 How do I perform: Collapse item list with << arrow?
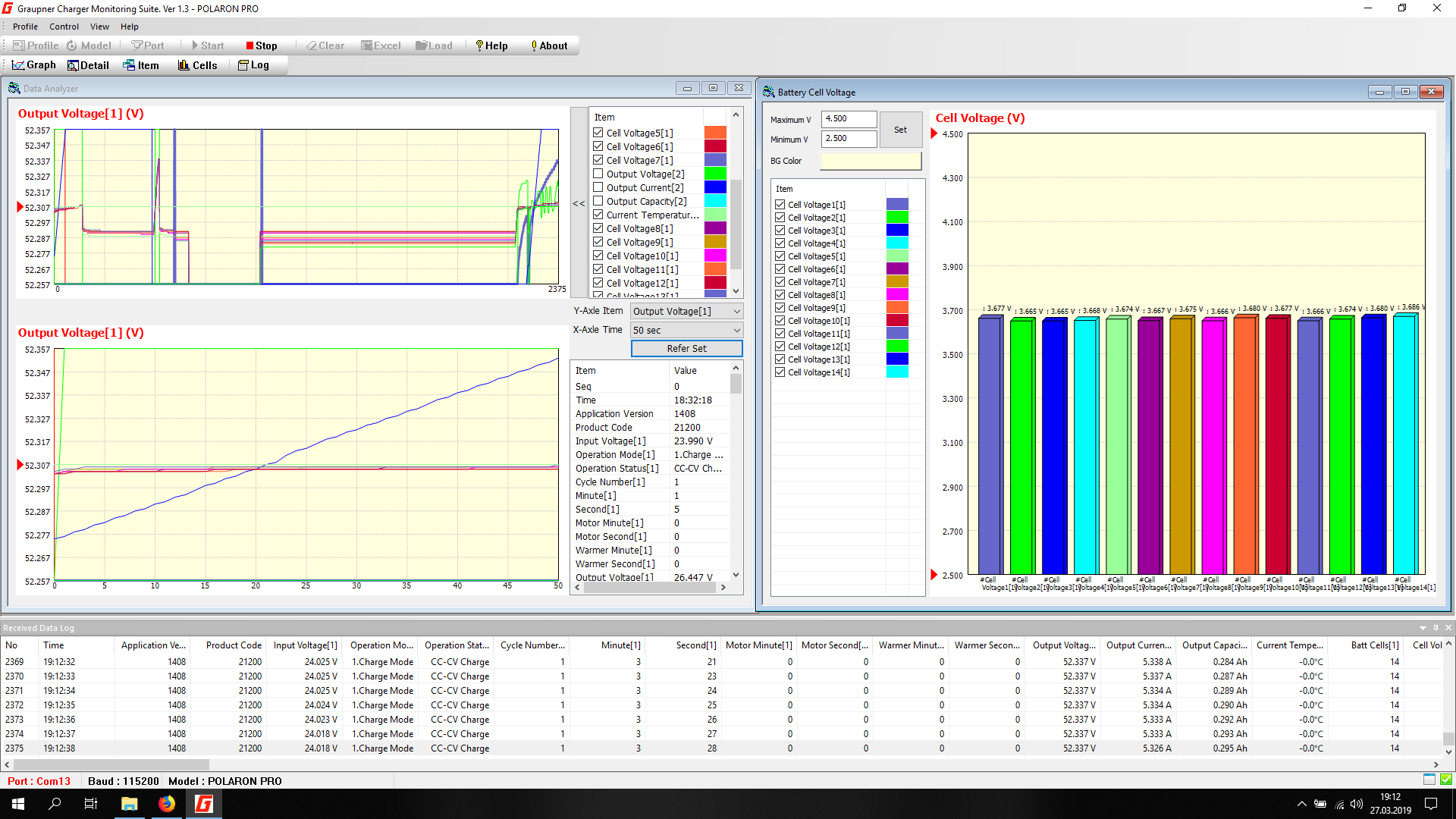pyautogui.click(x=579, y=203)
